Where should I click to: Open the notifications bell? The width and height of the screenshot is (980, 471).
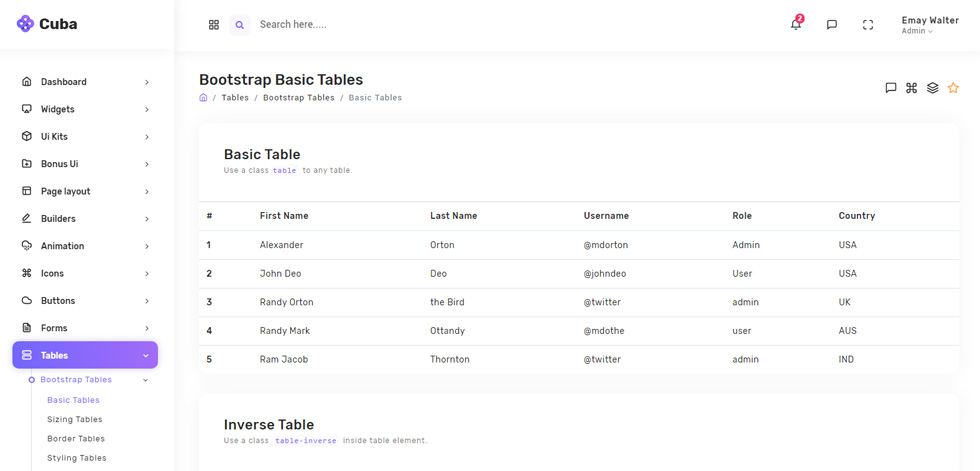pos(796,24)
